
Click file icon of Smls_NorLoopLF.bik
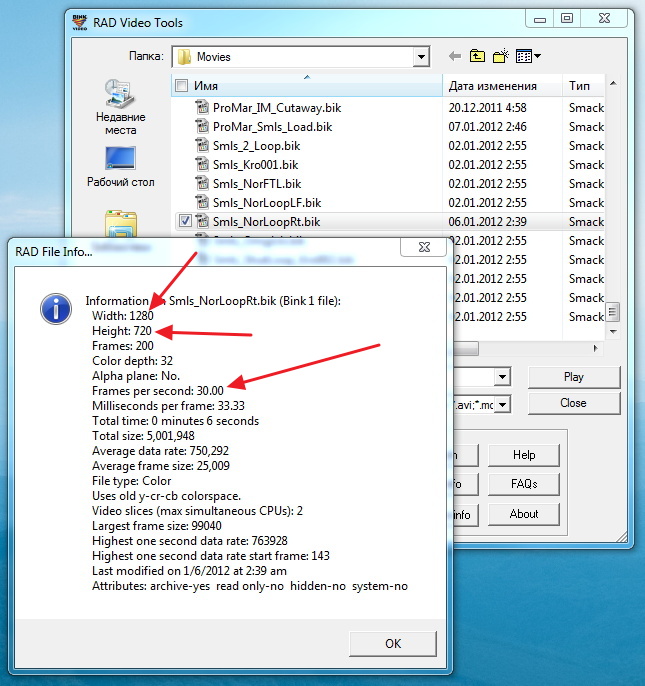click(x=202, y=202)
